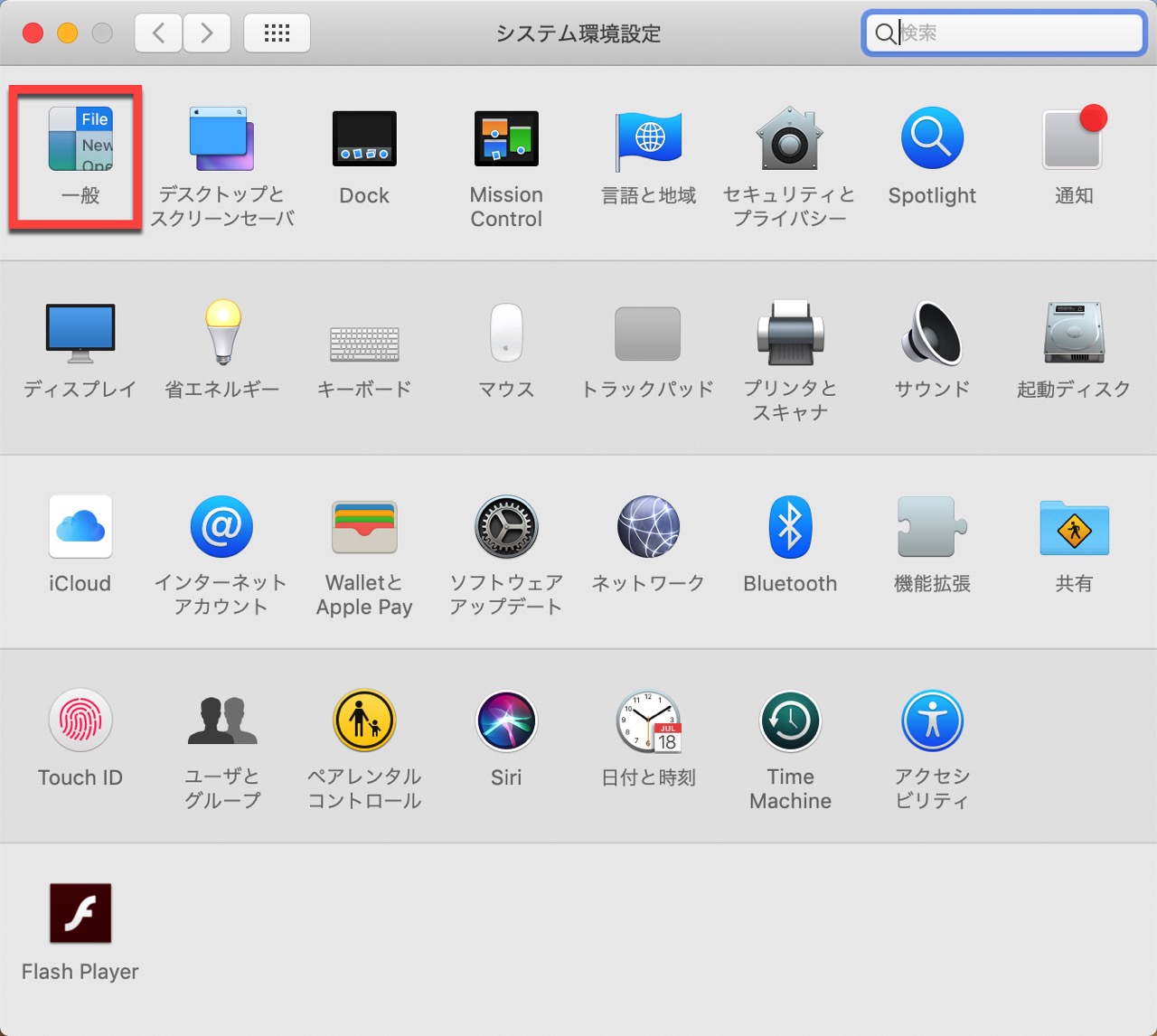Click the forward navigation arrow
The width and height of the screenshot is (1157, 1036).
pos(207,33)
